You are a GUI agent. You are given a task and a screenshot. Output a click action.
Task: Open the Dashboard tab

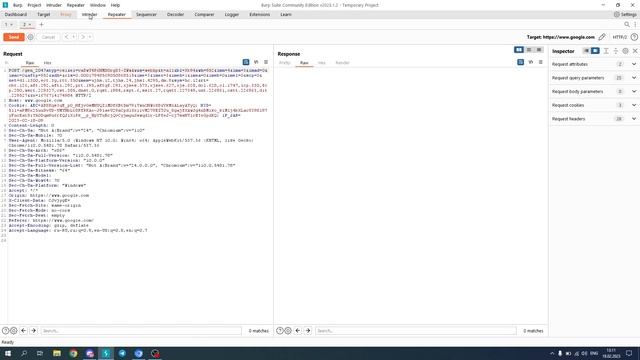pyautogui.click(x=16, y=14)
